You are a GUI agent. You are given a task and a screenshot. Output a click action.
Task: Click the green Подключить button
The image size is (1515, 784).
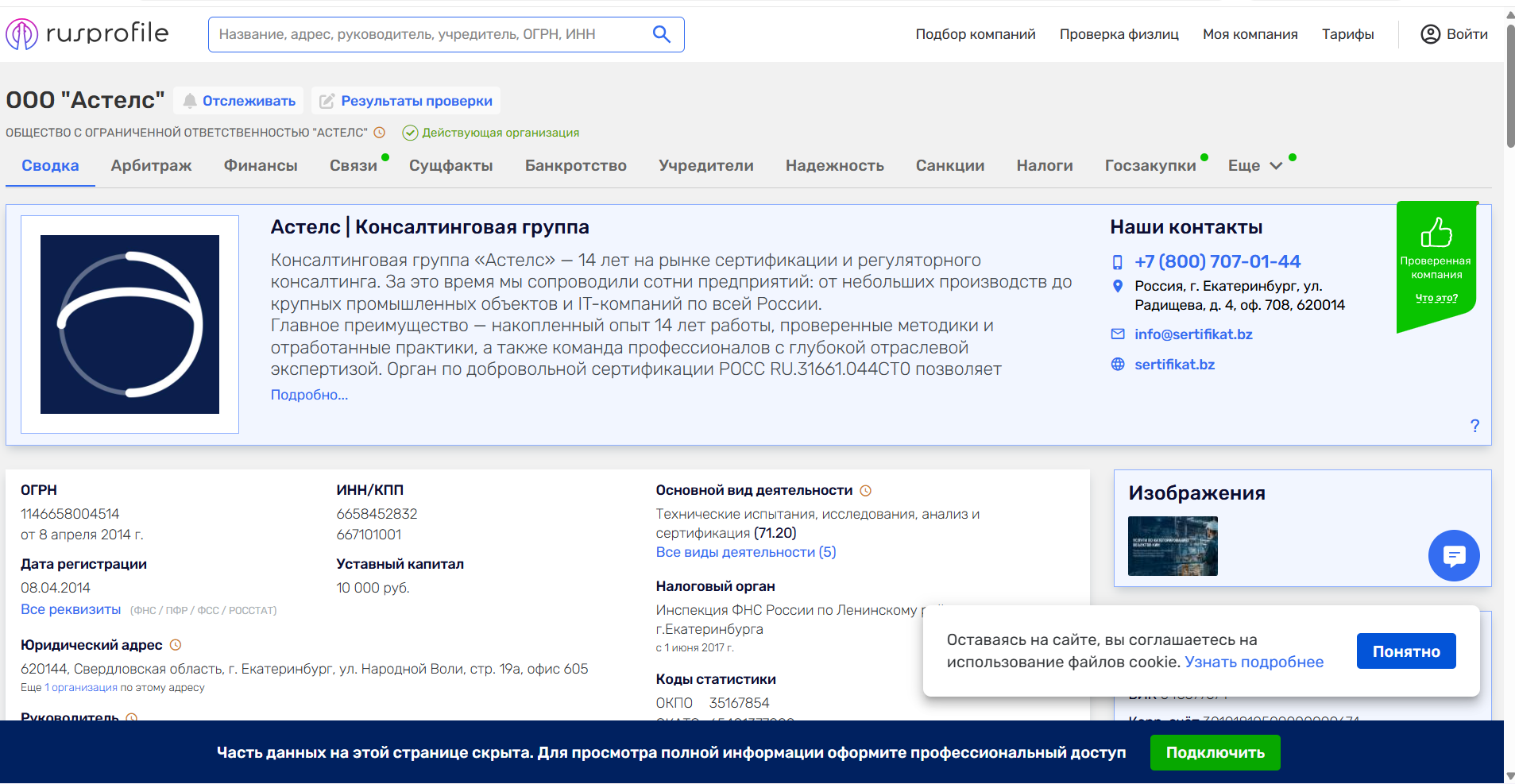(x=1215, y=752)
